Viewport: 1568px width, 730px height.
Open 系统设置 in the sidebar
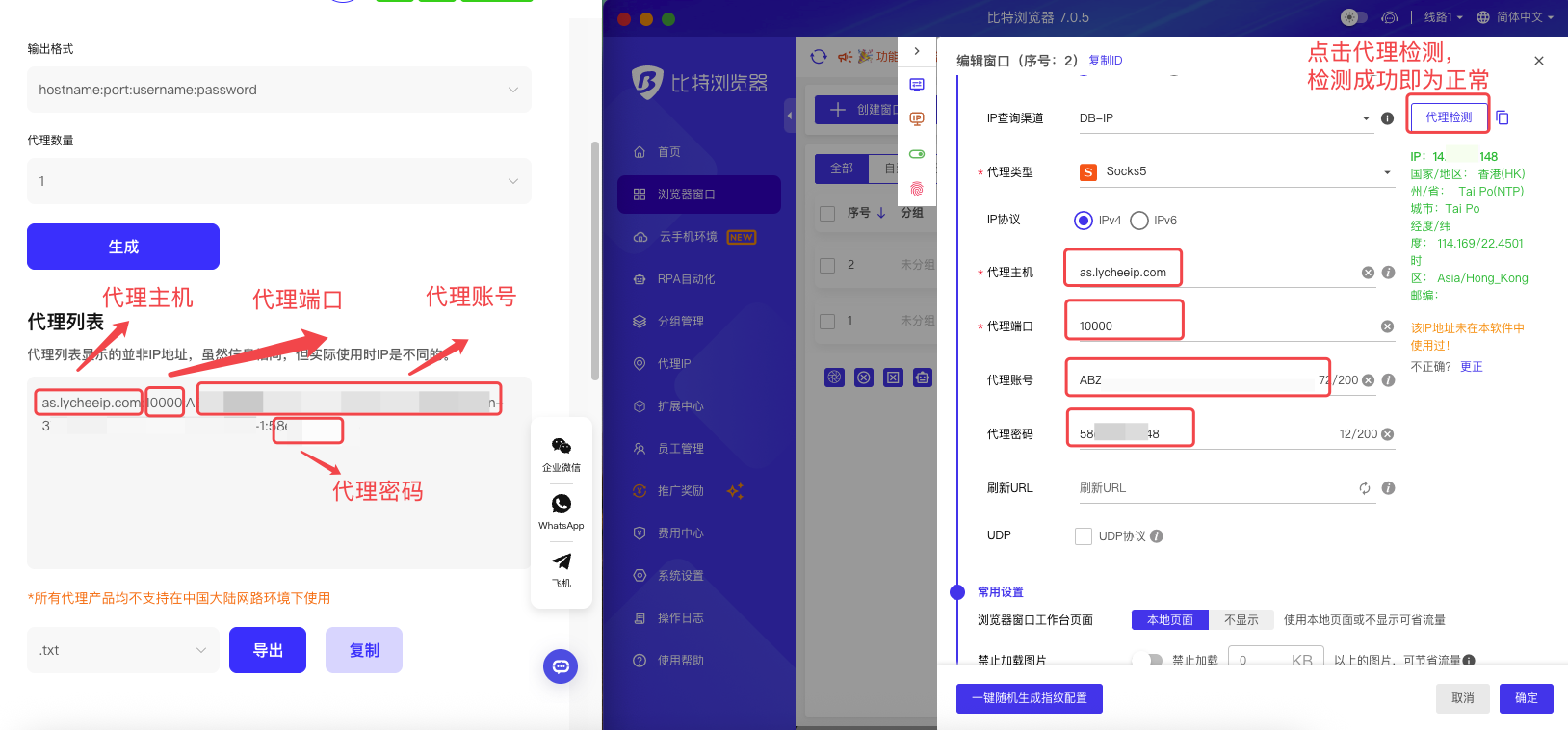(x=699, y=576)
